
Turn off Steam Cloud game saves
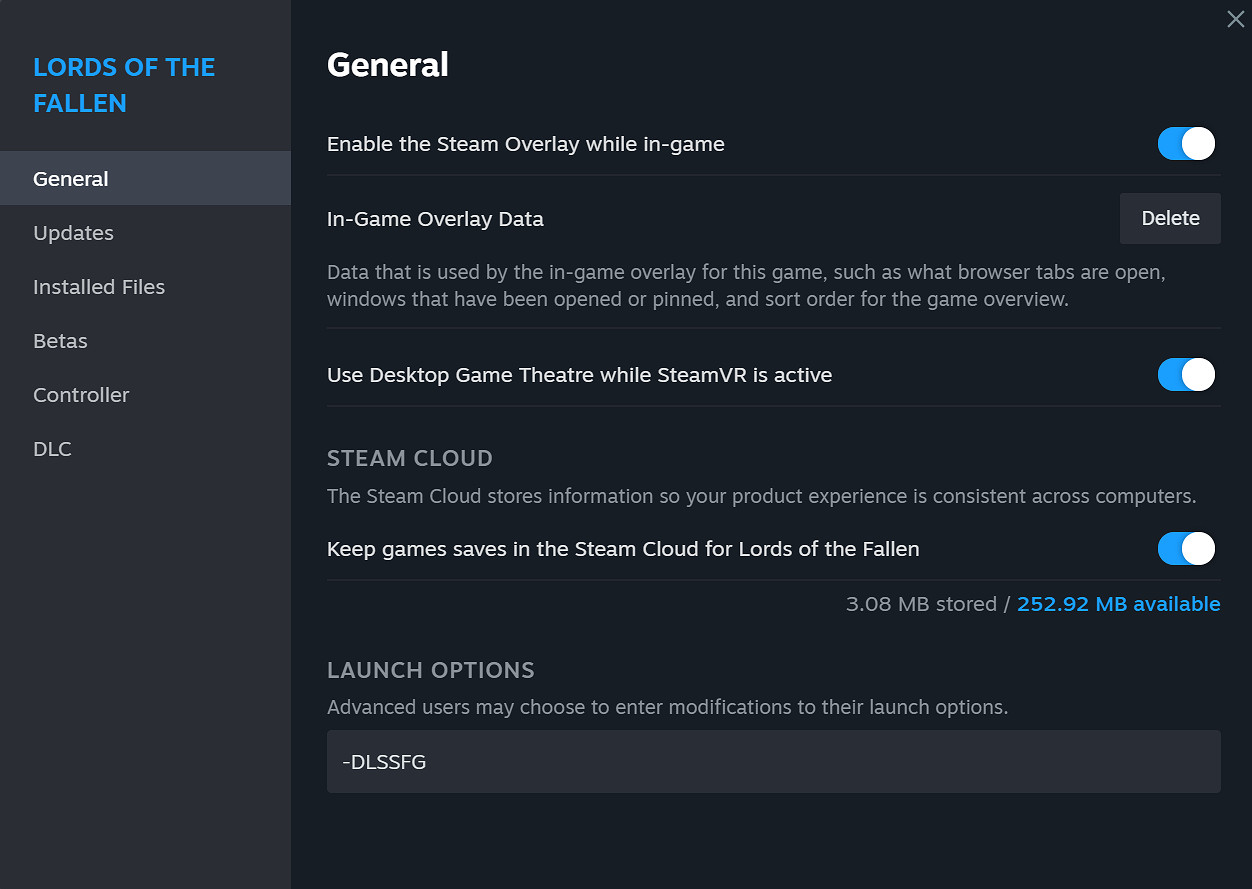tap(1186, 549)
